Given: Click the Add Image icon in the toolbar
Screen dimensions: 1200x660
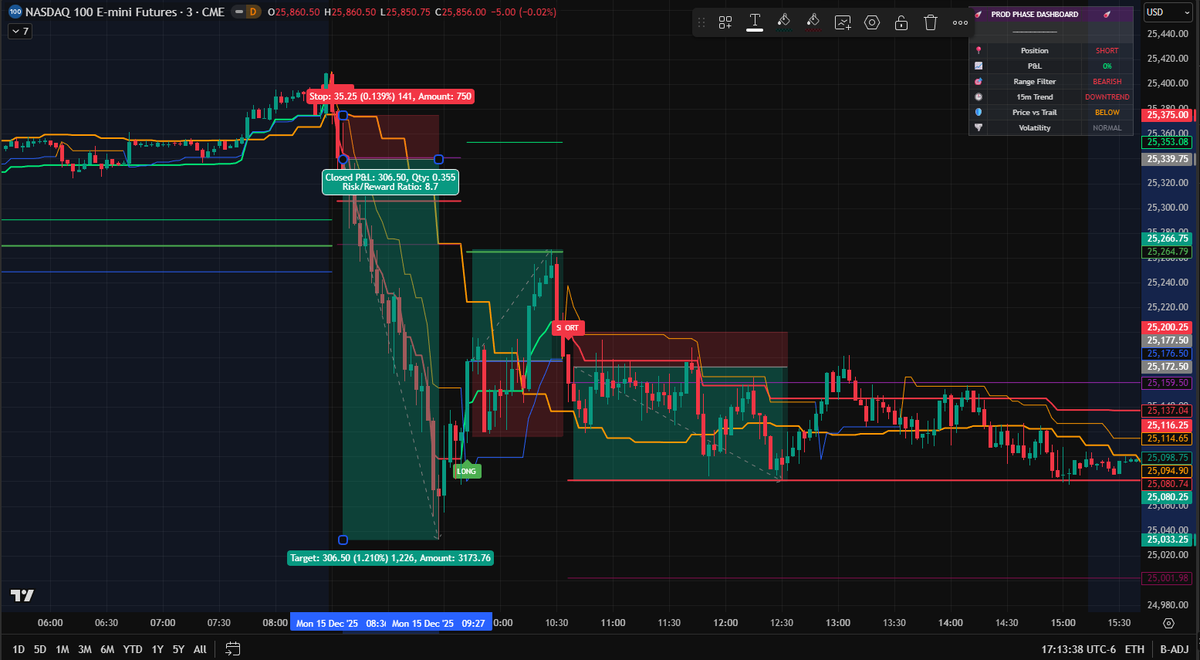Looking at the screenshot, I should 842,21.
